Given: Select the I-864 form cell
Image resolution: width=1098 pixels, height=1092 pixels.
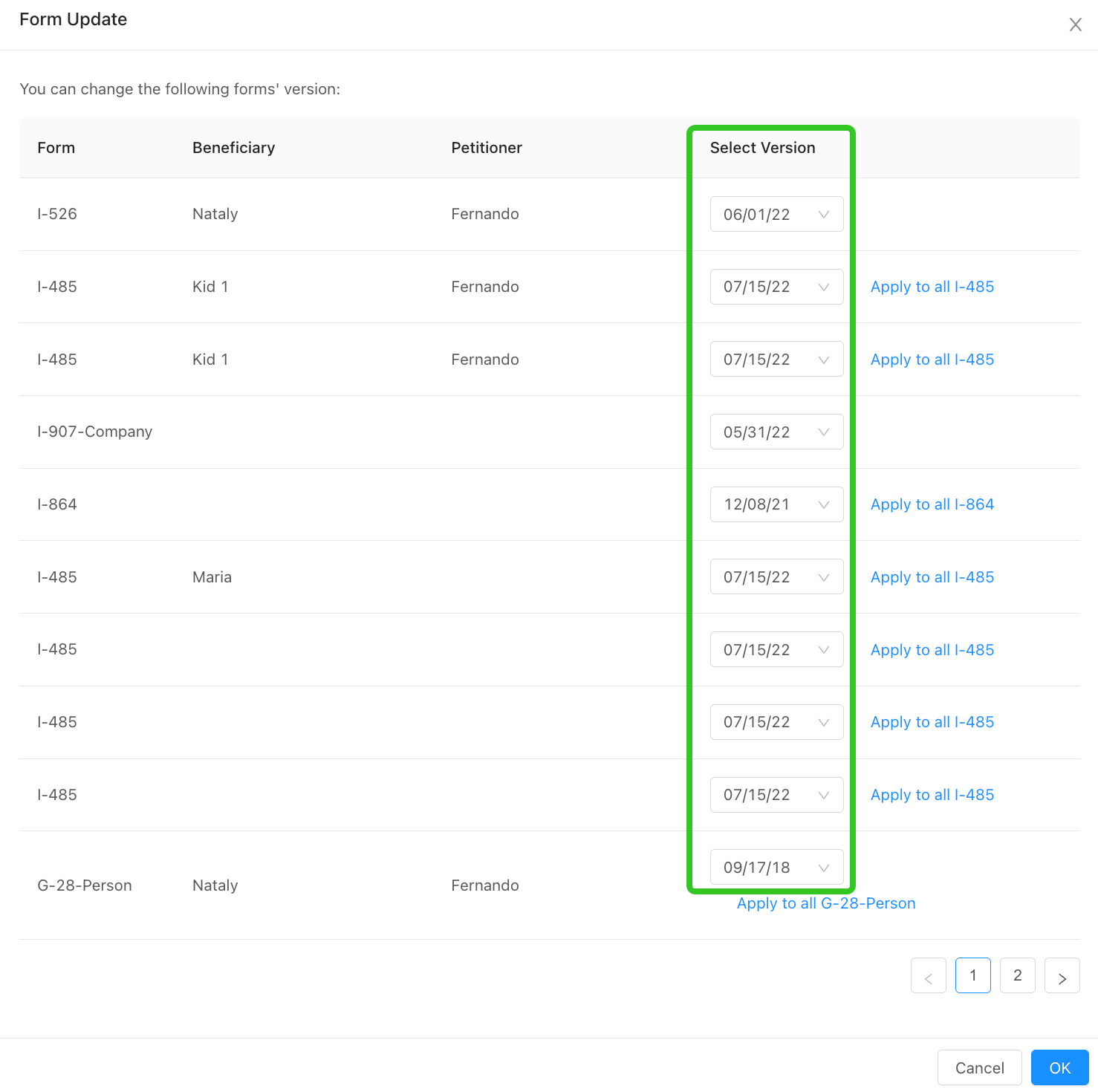Looking at the screenshot, I should tap(57, 504).
